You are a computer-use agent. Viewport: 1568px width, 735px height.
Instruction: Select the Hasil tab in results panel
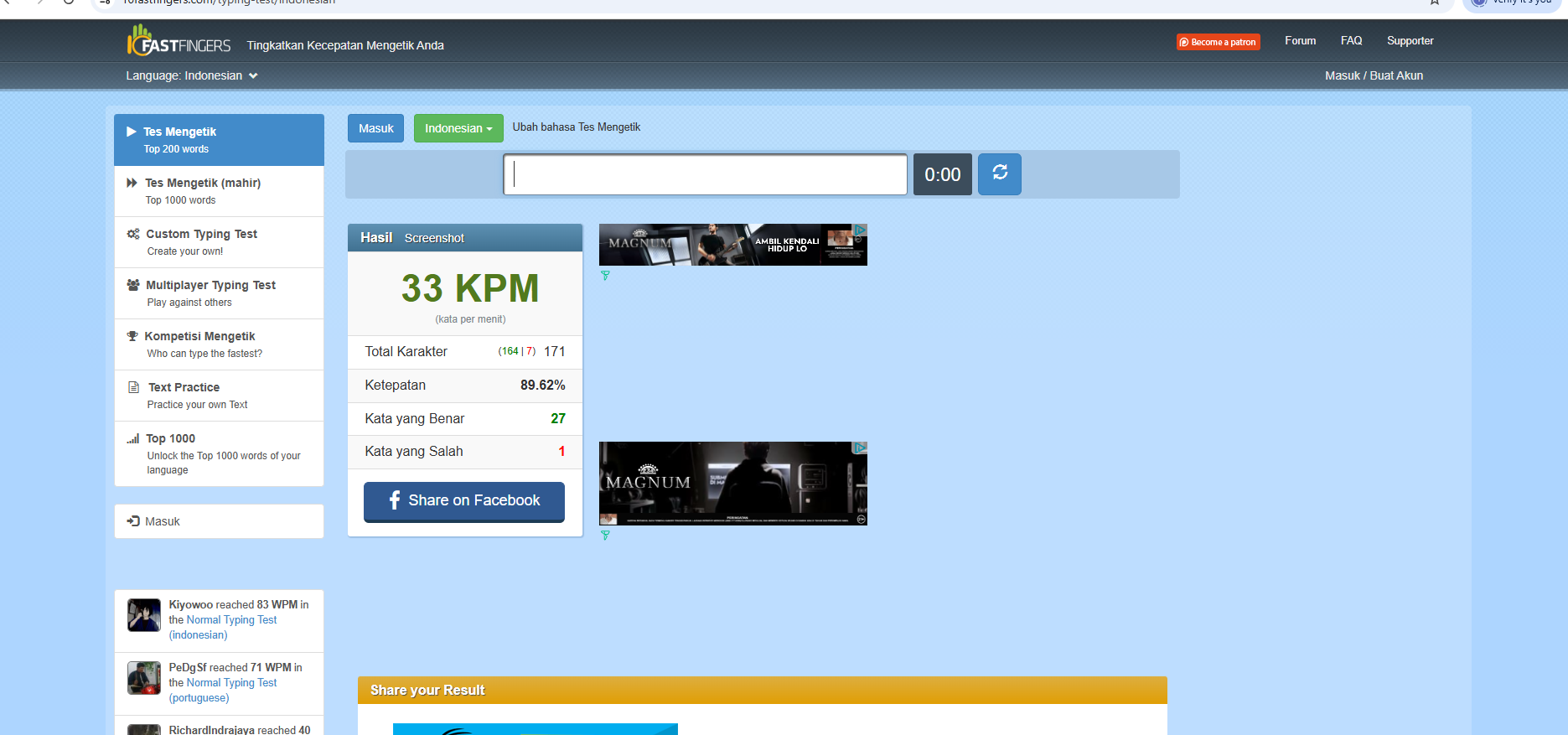[376, 238]
